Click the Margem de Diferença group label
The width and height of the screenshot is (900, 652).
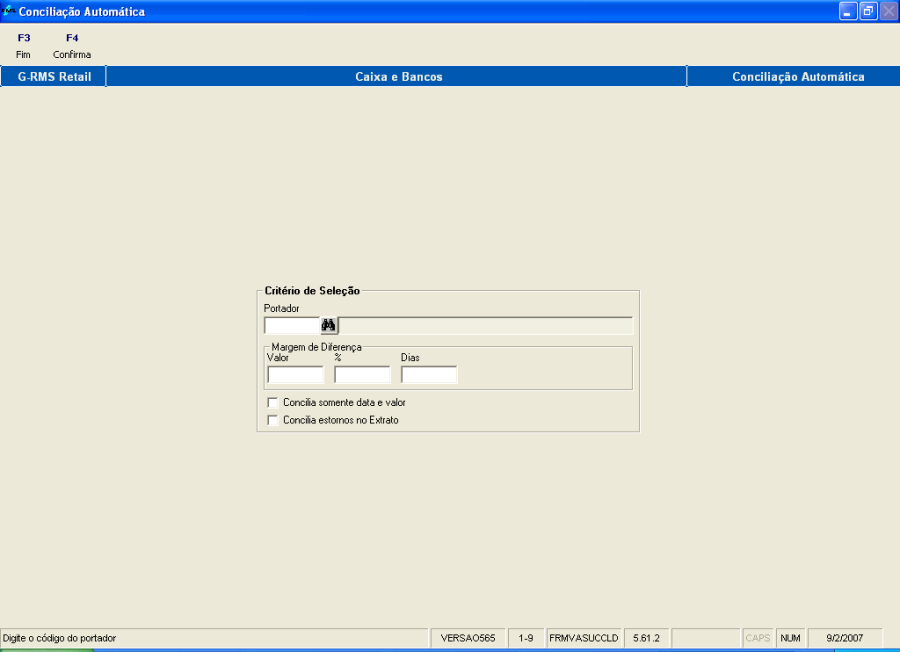(316, 347)
